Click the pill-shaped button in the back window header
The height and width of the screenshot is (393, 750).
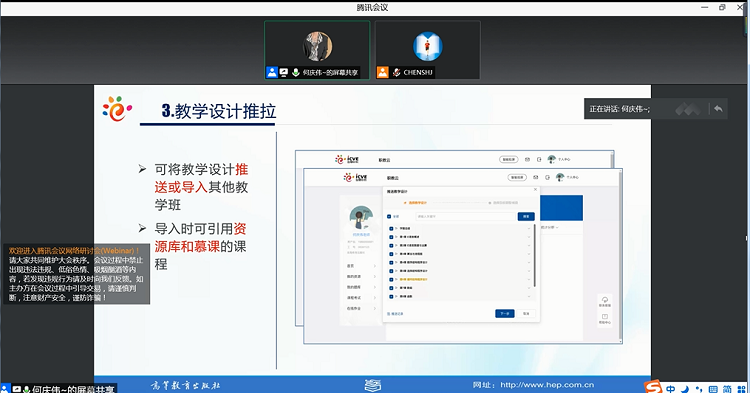[508, 159]
